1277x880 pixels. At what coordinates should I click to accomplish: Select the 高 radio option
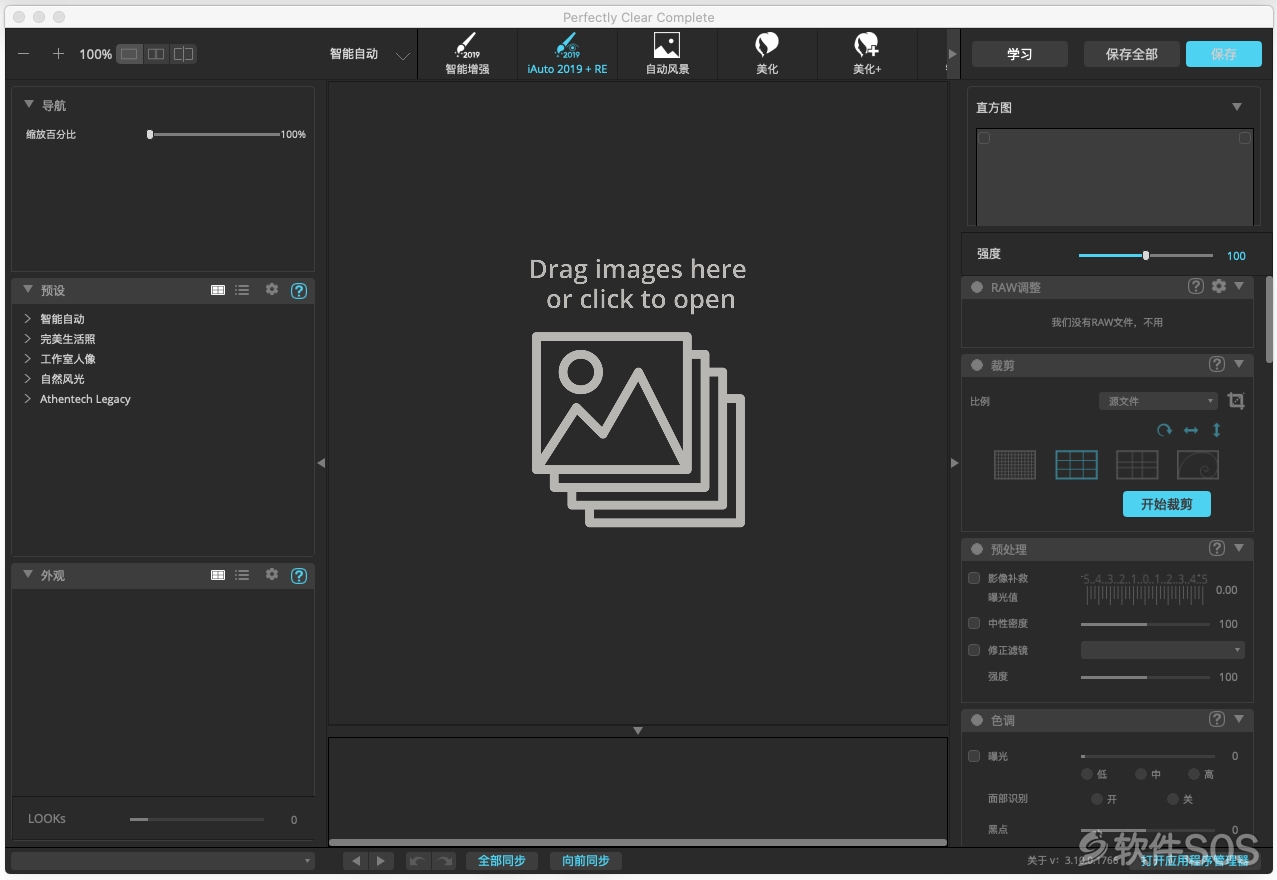click(x=1194, y=774)
